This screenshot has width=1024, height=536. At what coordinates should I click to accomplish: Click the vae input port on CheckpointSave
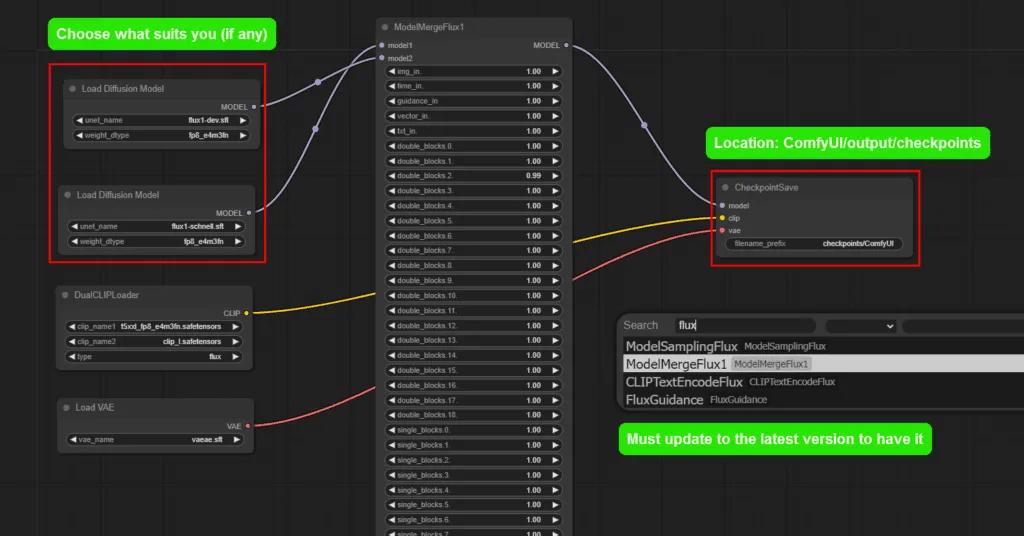point(722,230)
